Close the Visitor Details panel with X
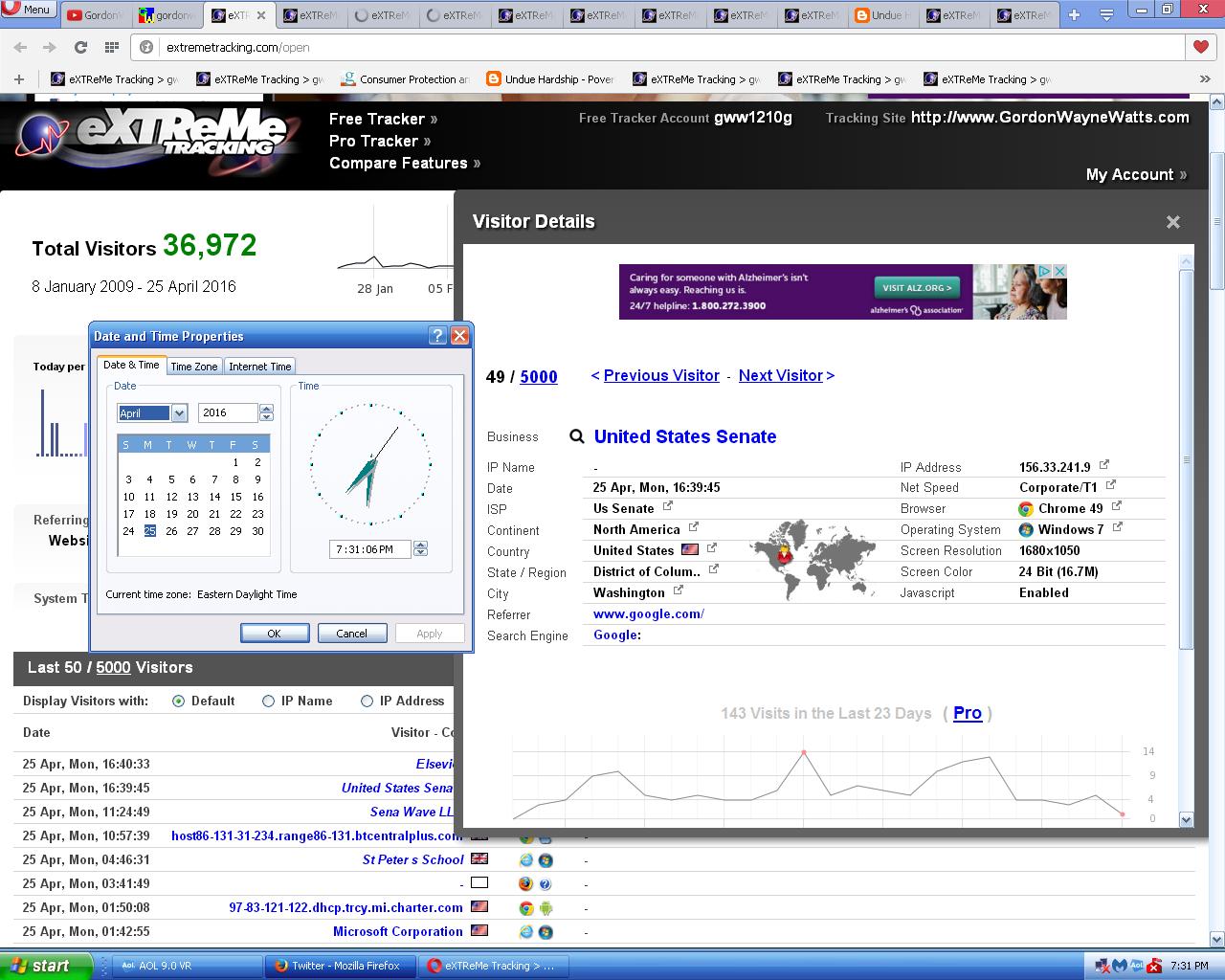This screenshot has width=1225, height=980. coord(1172,222)
